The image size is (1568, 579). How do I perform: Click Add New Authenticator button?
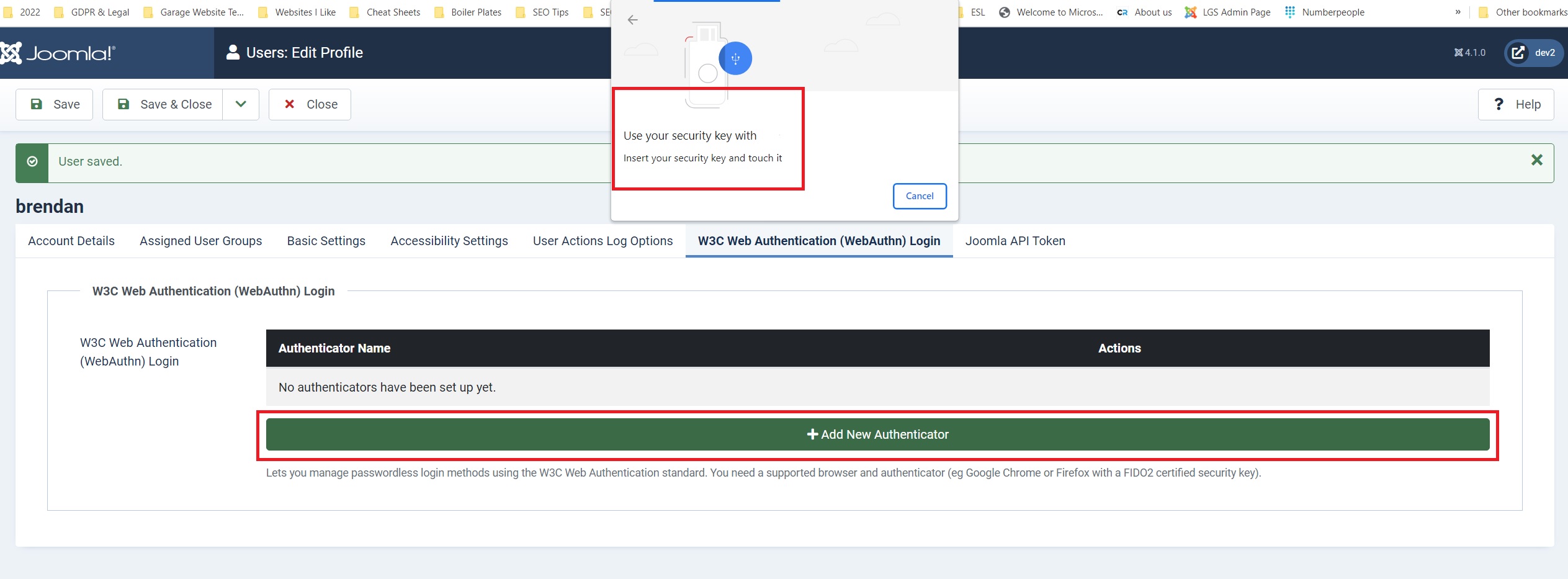click(x=877, y=434)
